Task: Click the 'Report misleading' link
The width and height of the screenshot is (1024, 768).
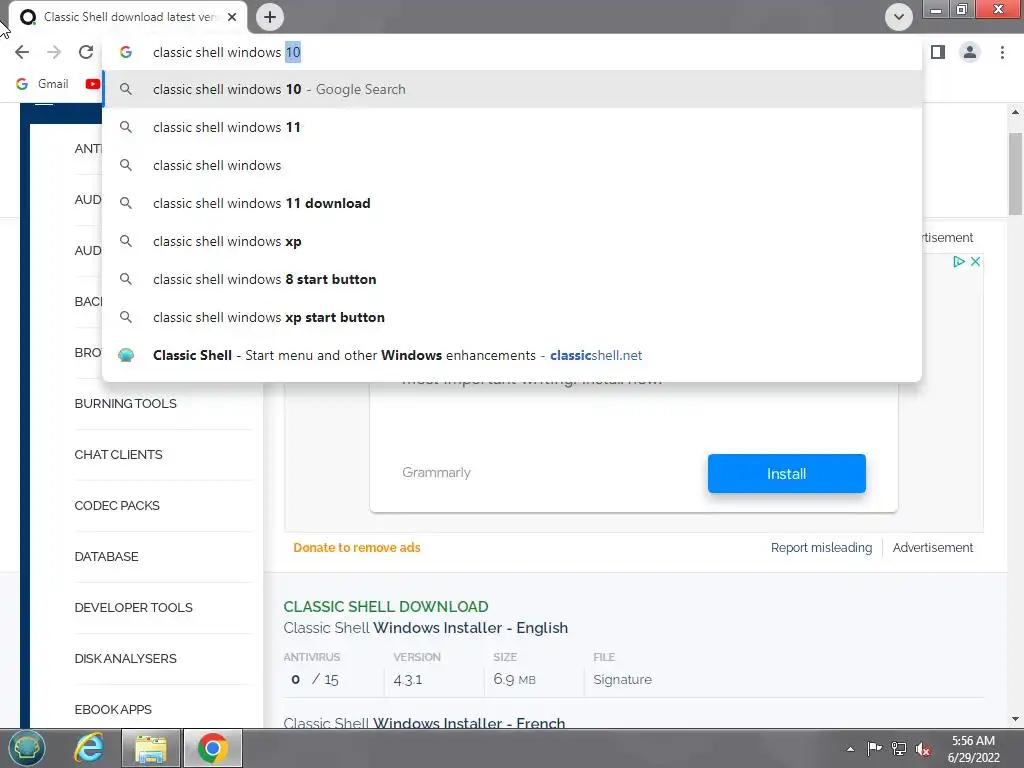Action: coord(821,547)
